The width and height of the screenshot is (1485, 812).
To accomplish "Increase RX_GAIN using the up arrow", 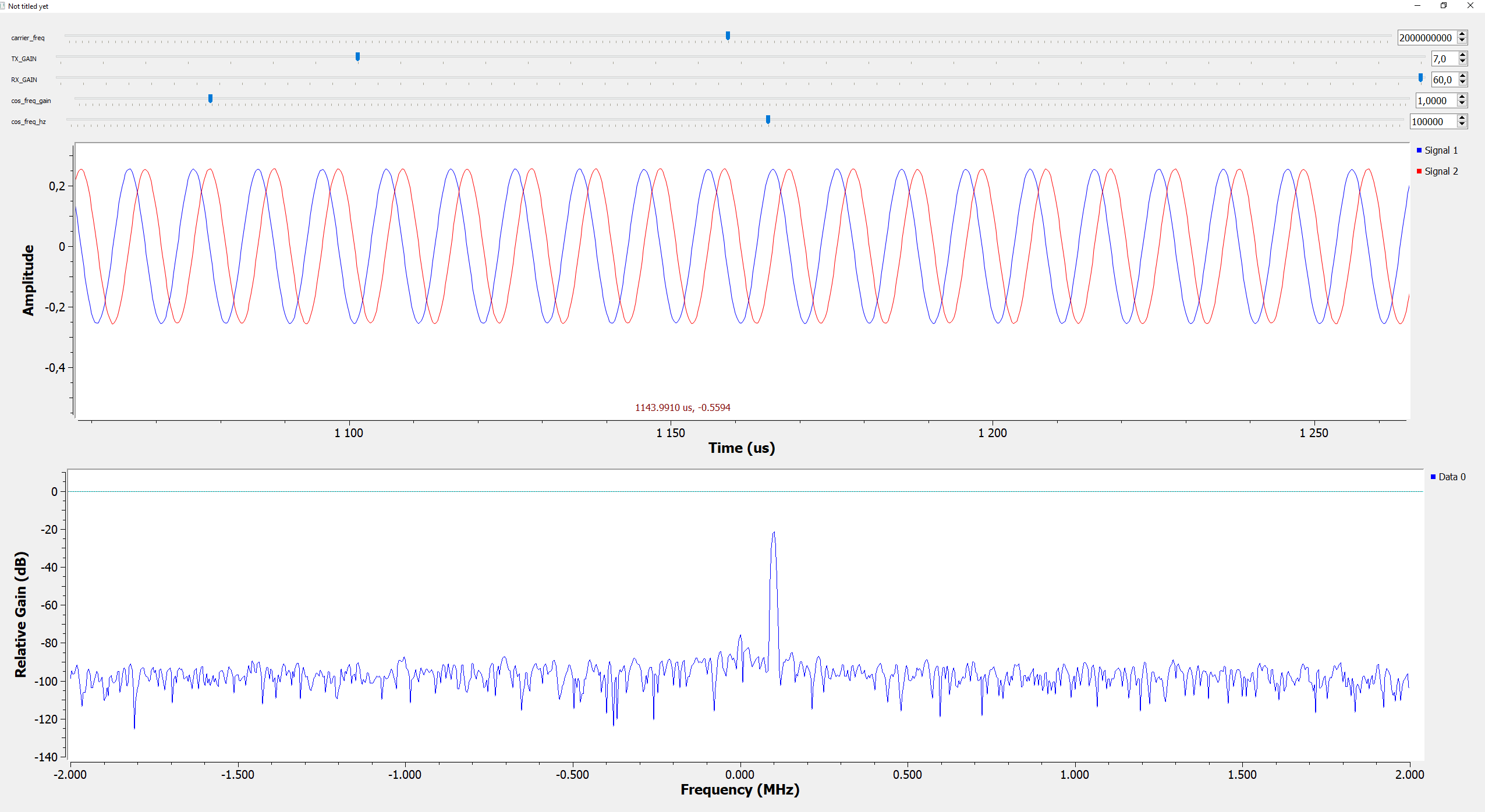I will click(1462, 76).
